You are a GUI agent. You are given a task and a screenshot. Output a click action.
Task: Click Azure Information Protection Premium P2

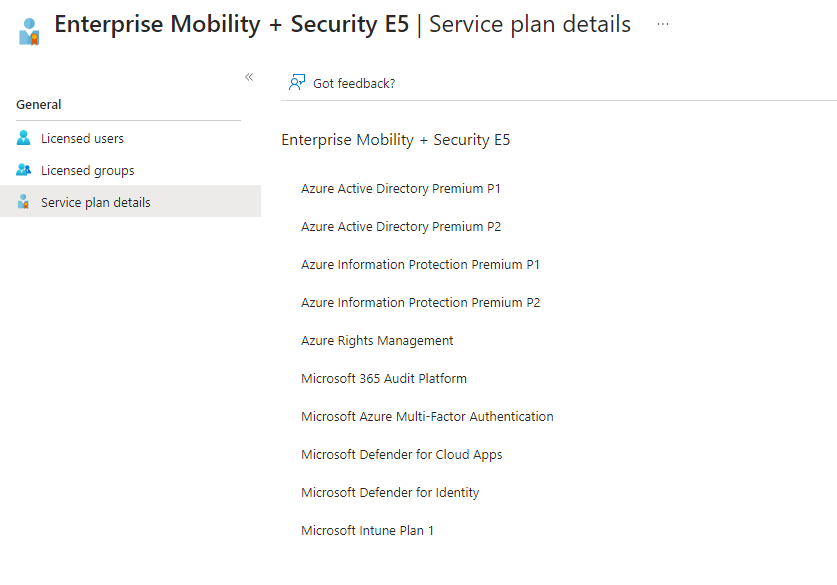pos(420,303)
